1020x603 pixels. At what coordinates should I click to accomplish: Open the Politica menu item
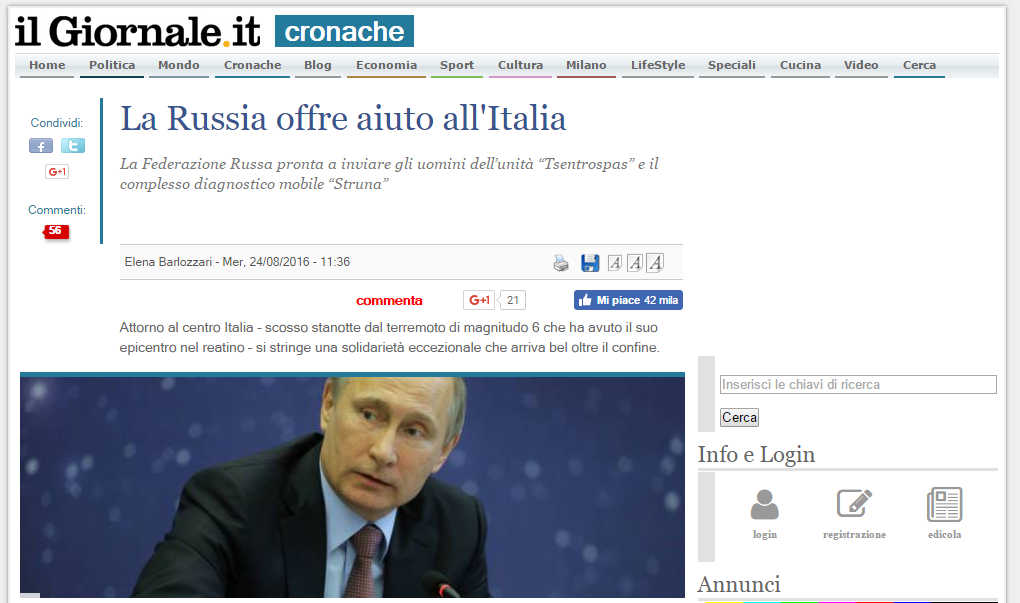point(112,66)
